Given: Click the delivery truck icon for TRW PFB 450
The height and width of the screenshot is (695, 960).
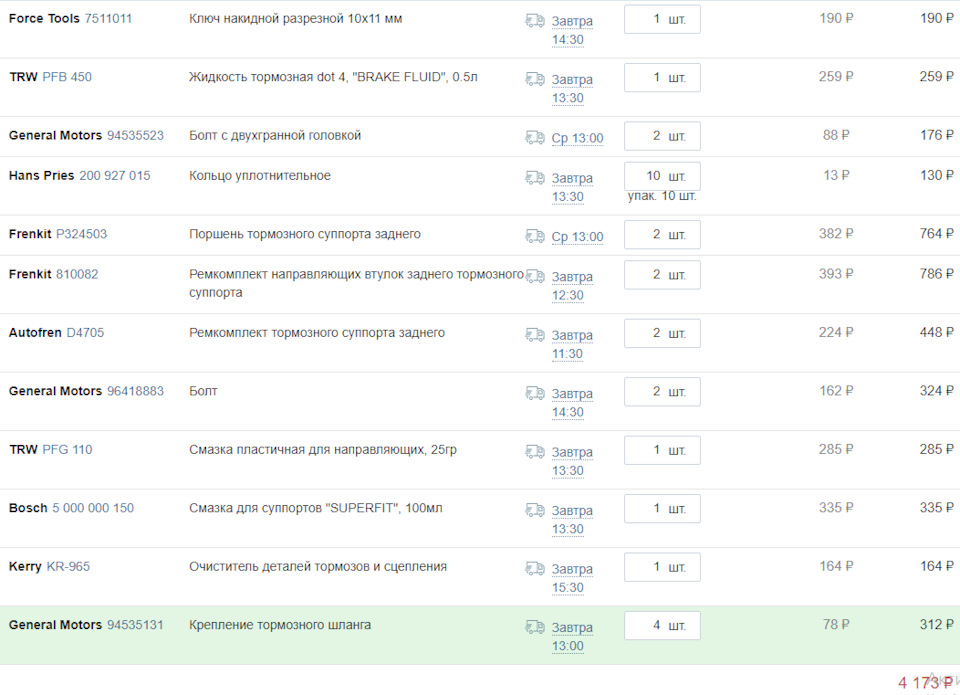Looking at the screenshot, I should (534, 79).
